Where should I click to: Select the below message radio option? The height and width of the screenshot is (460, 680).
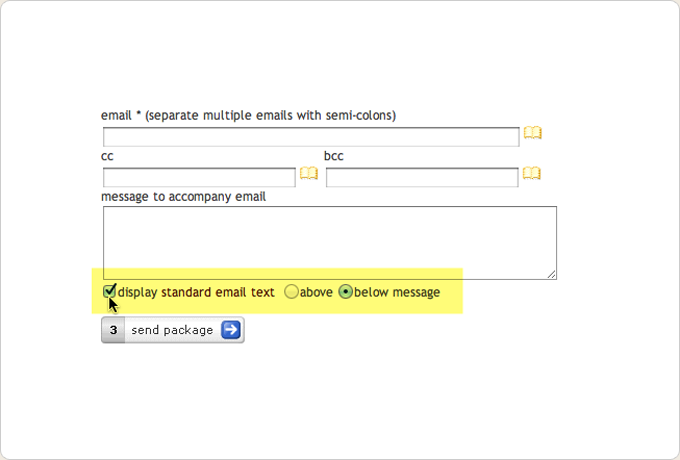345,292
